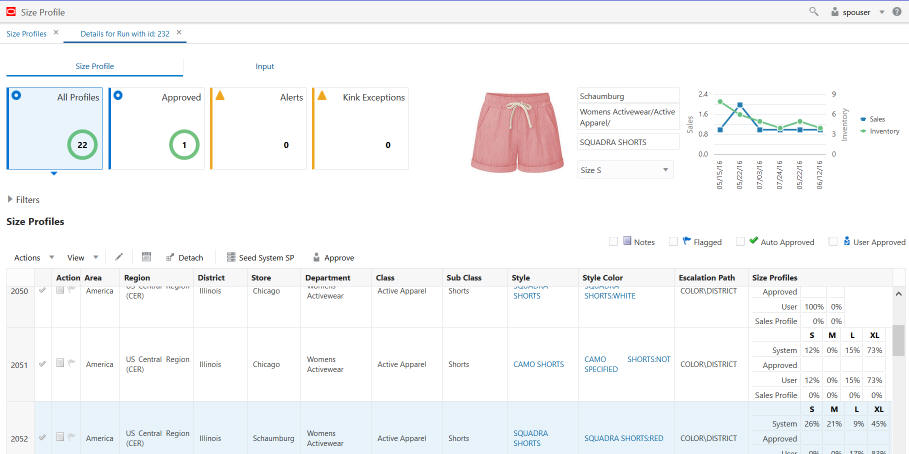This screenshot has height=454, width=909.
Task: Click the edit pencil icon in toolbar
Action: (x=119, y=257)
